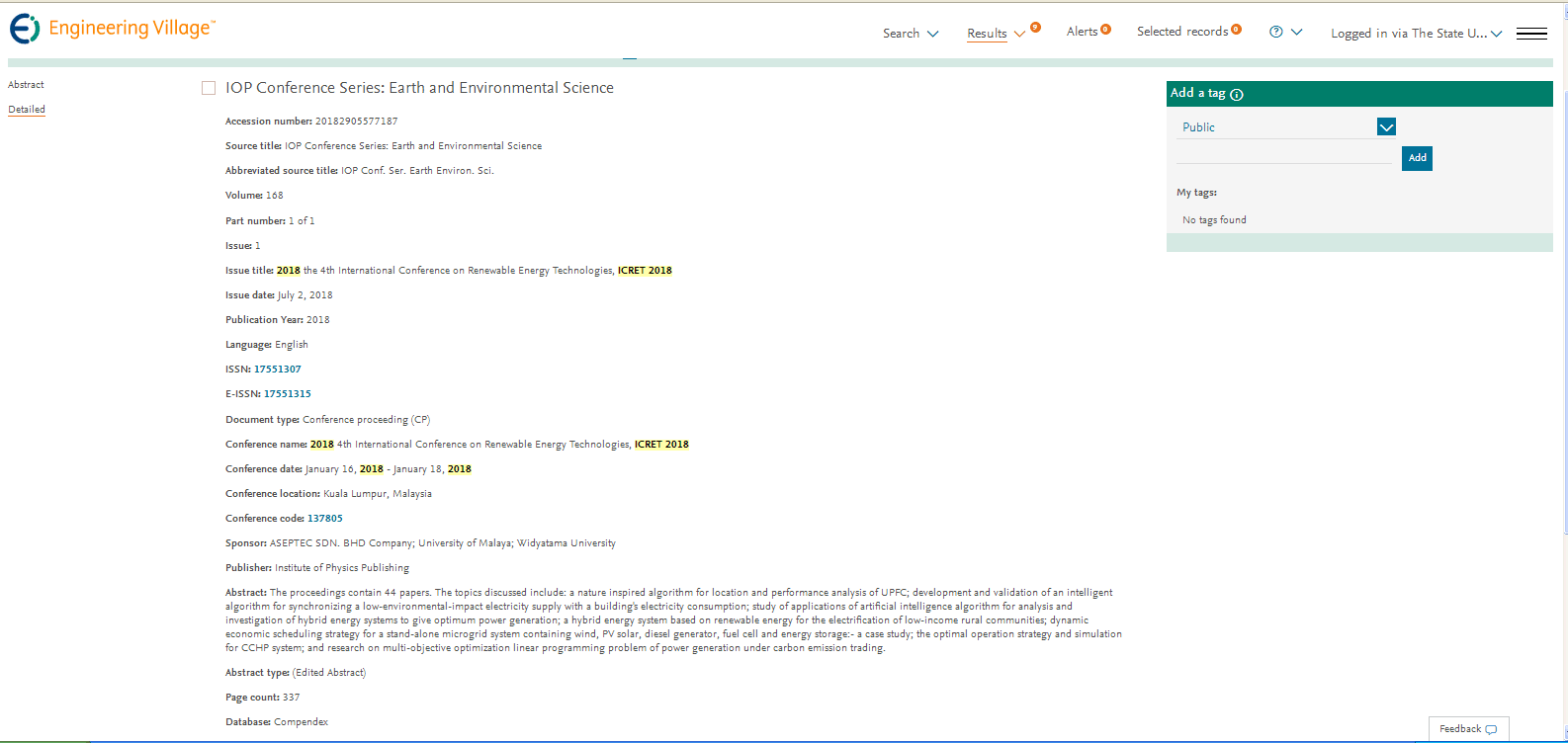Click the abbreviated title IOP Conf. Ser.
This screenshot has width=1568, height=743.
[417, 171]
